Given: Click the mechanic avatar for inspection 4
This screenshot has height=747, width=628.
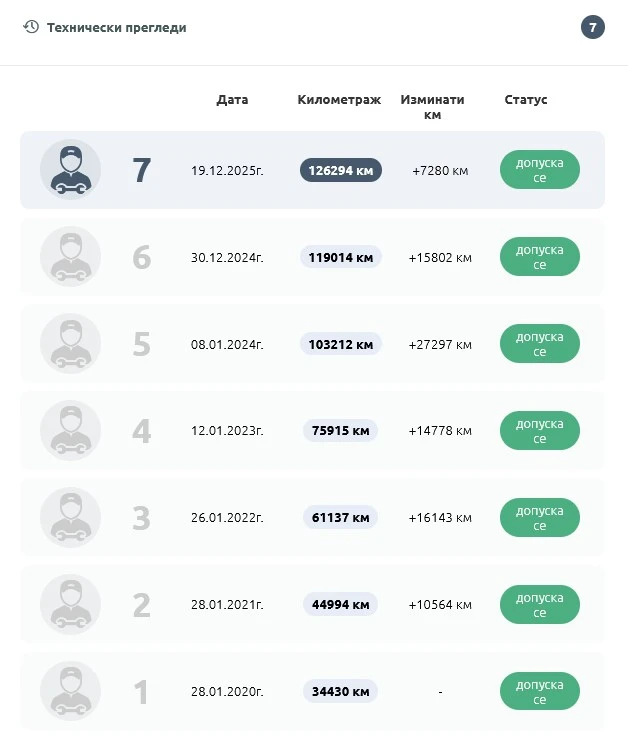Looking at the screenshot, I should tap(70, 431).
